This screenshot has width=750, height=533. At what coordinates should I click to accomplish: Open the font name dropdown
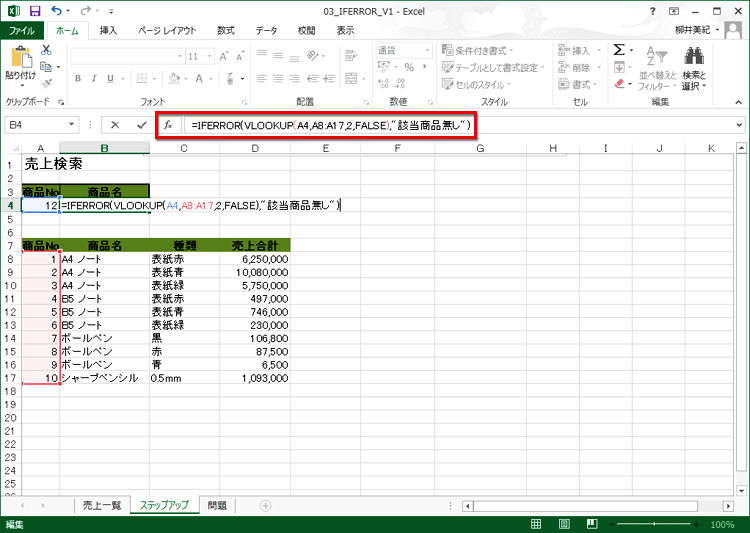[x=180, y=56]
